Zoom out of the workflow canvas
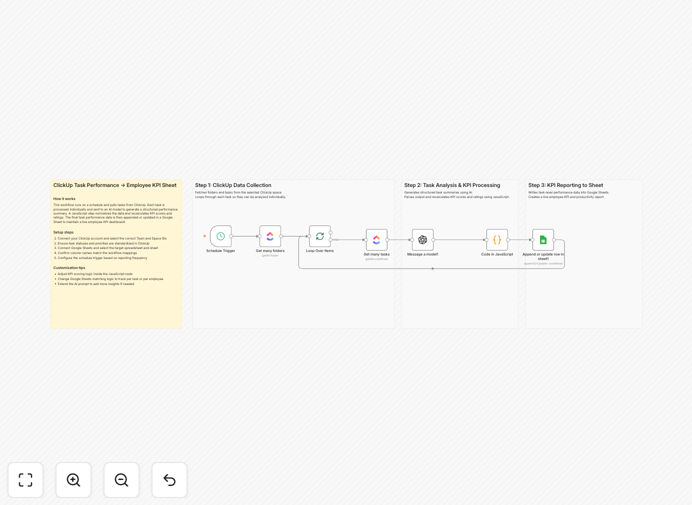Viewport: 692px width, 505px height. click(121, 480)
